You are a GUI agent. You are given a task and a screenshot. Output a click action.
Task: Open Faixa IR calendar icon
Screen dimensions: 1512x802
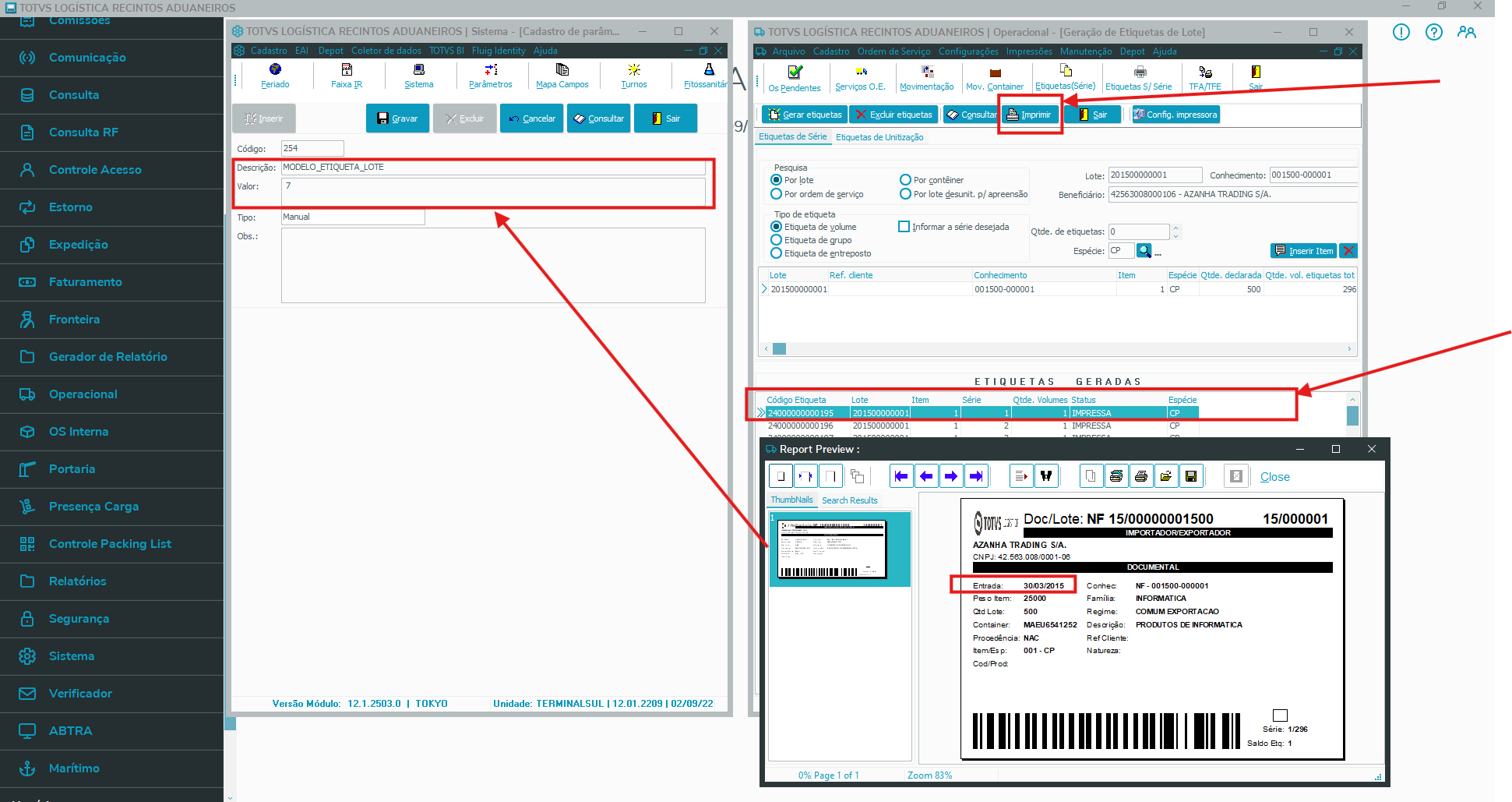pos(347,76)
